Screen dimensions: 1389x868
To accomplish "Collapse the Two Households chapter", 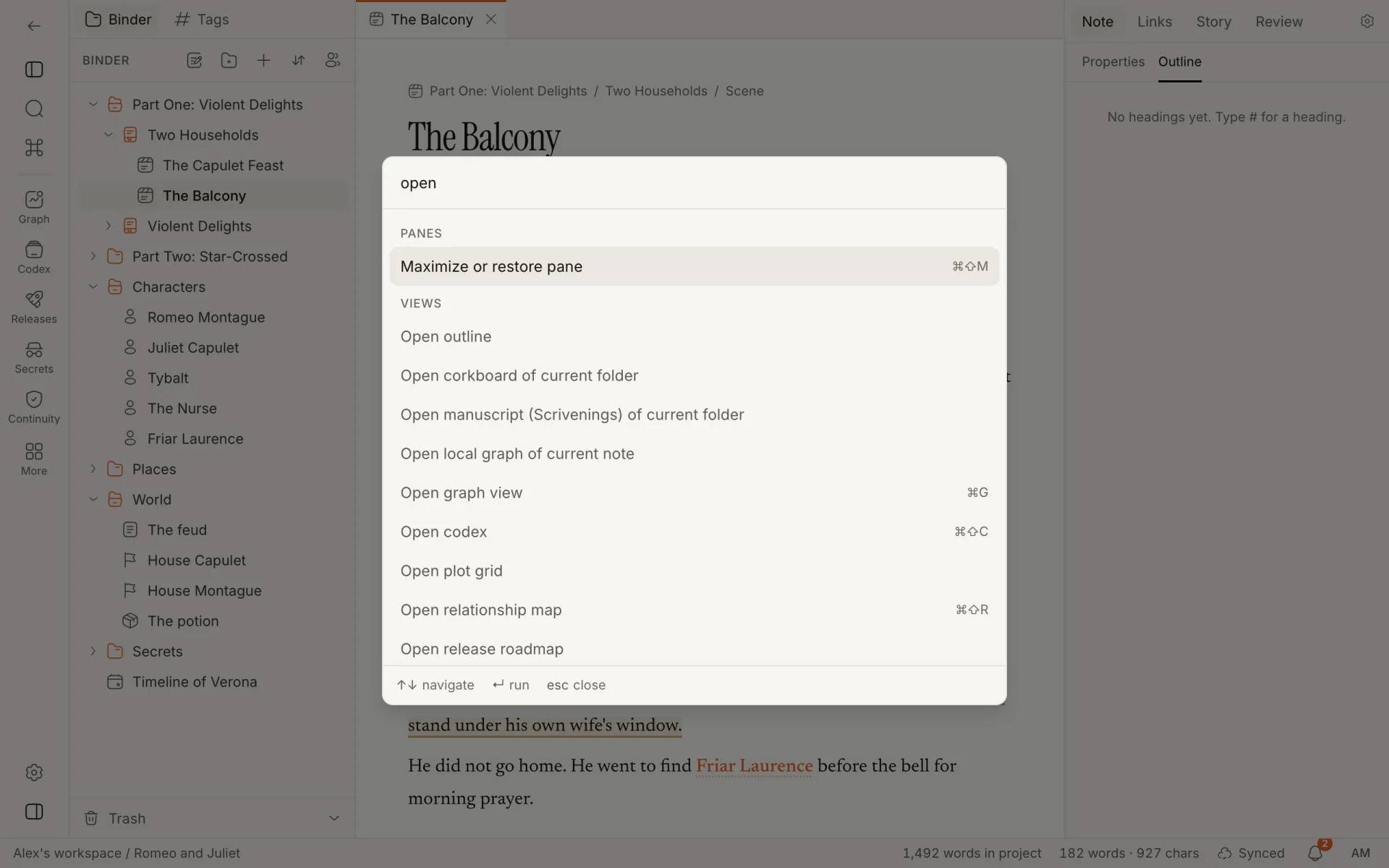I will click(108, 135).
